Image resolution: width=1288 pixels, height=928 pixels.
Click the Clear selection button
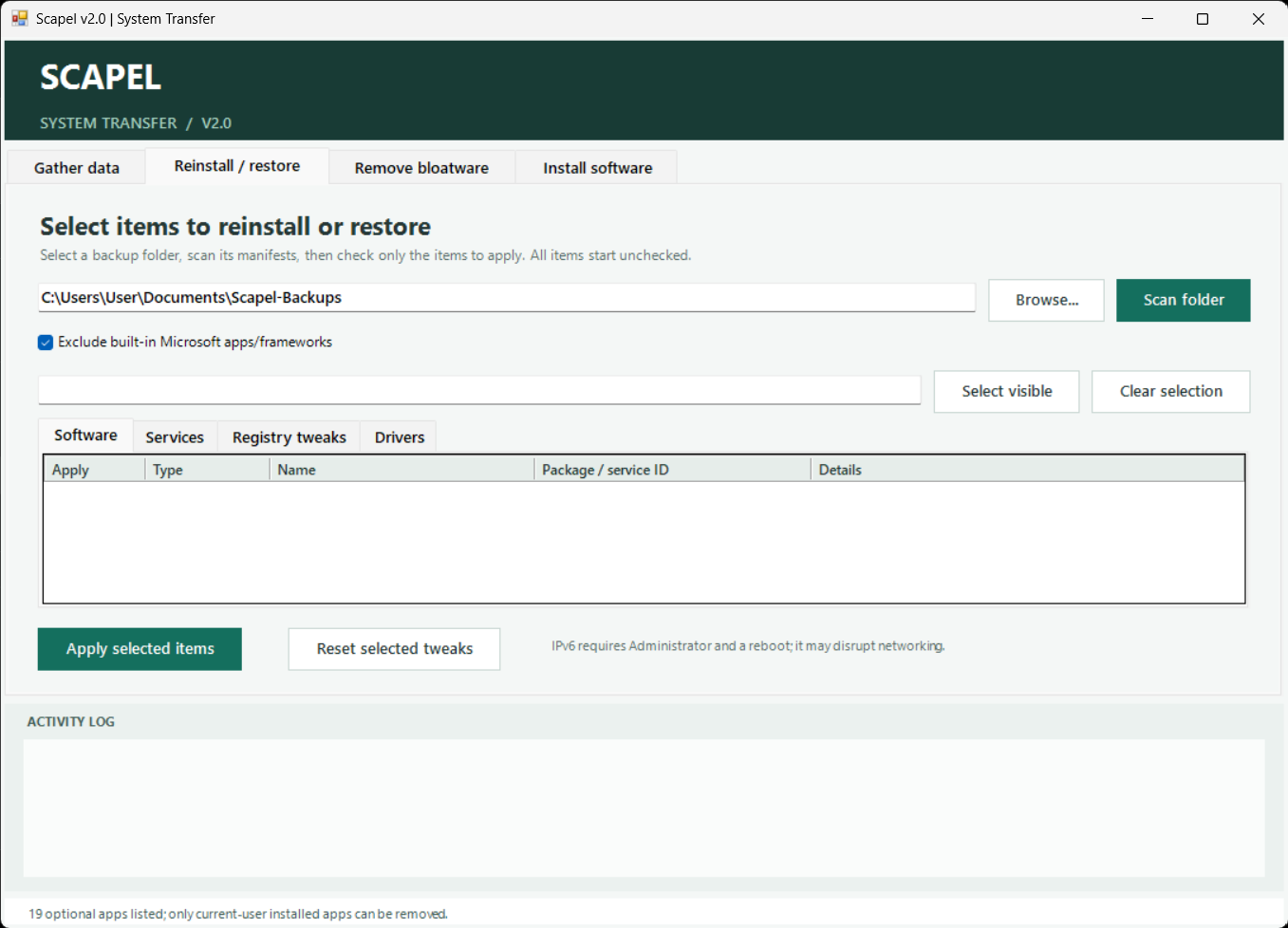tap(1170, 391)
